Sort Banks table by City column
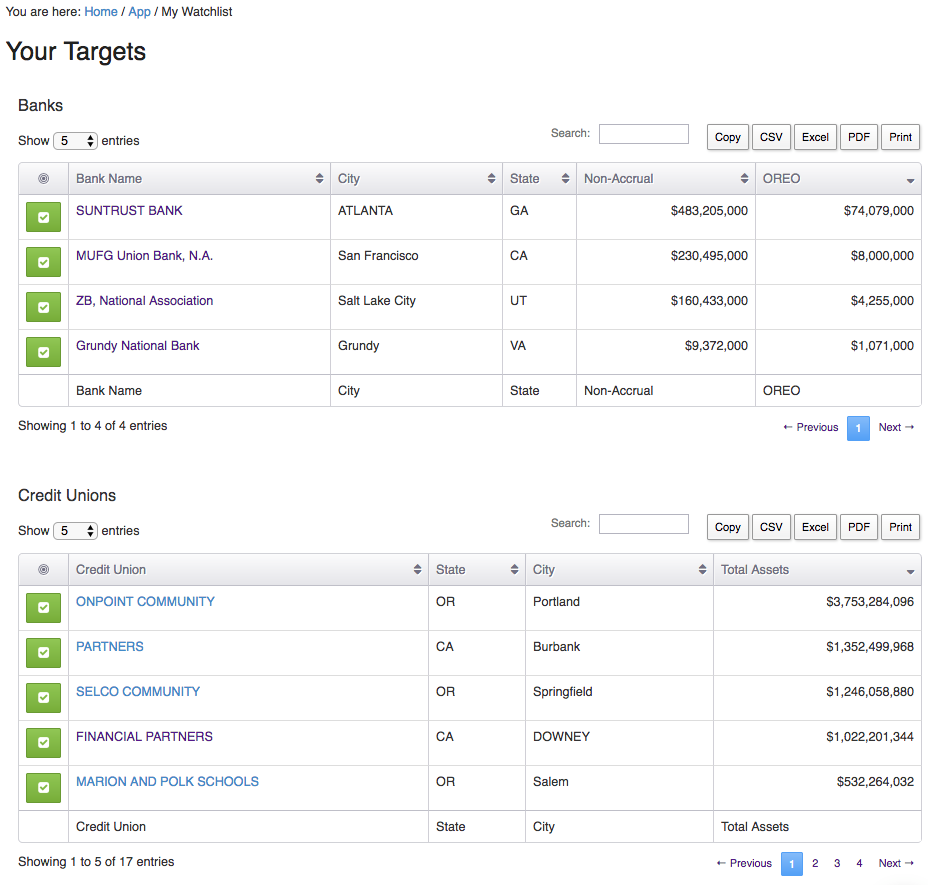The image size is (928, 885). point(416,179)
